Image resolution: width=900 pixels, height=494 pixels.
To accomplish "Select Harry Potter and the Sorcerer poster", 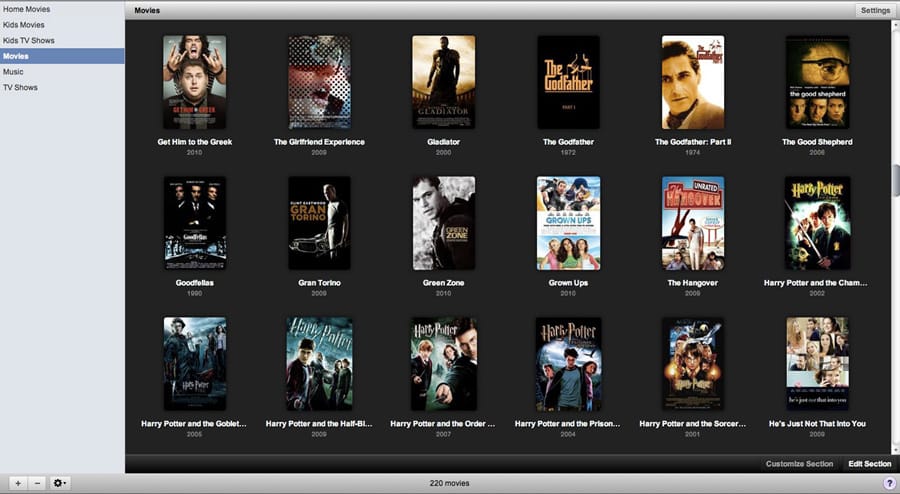I will point(693,364).
